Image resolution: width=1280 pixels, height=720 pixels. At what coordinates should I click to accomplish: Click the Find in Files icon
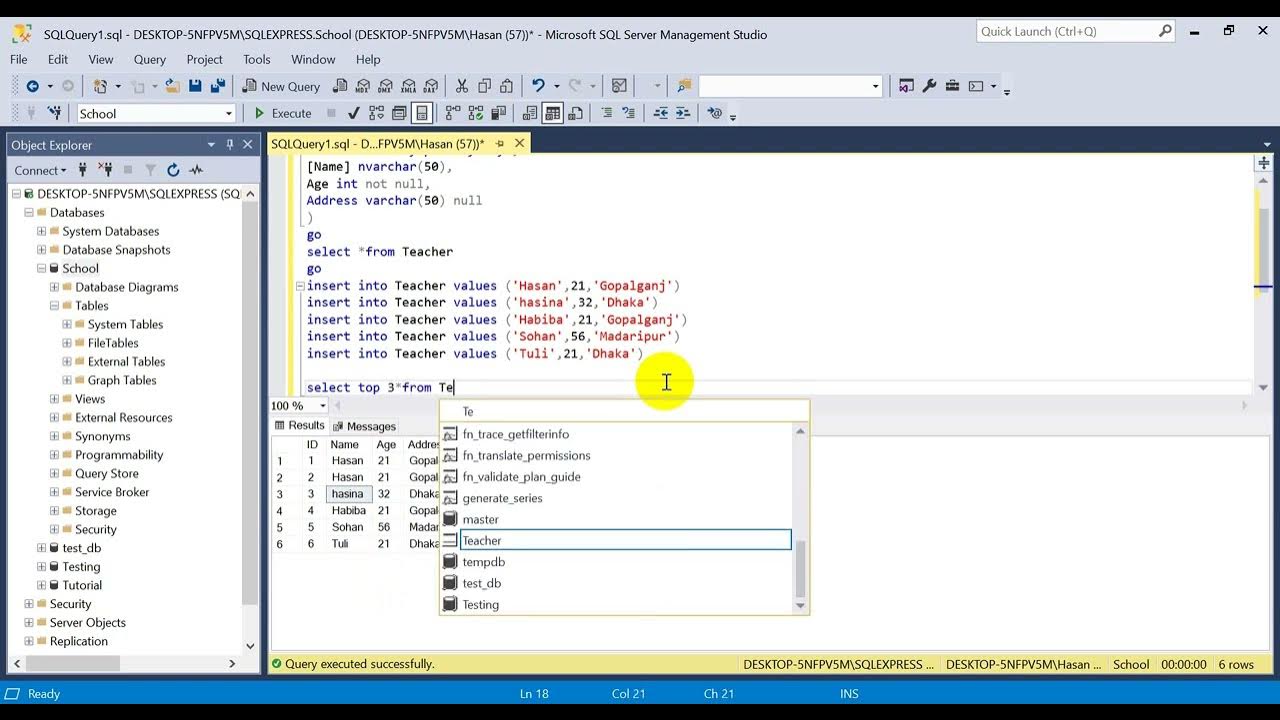click(x=684, y=86)
